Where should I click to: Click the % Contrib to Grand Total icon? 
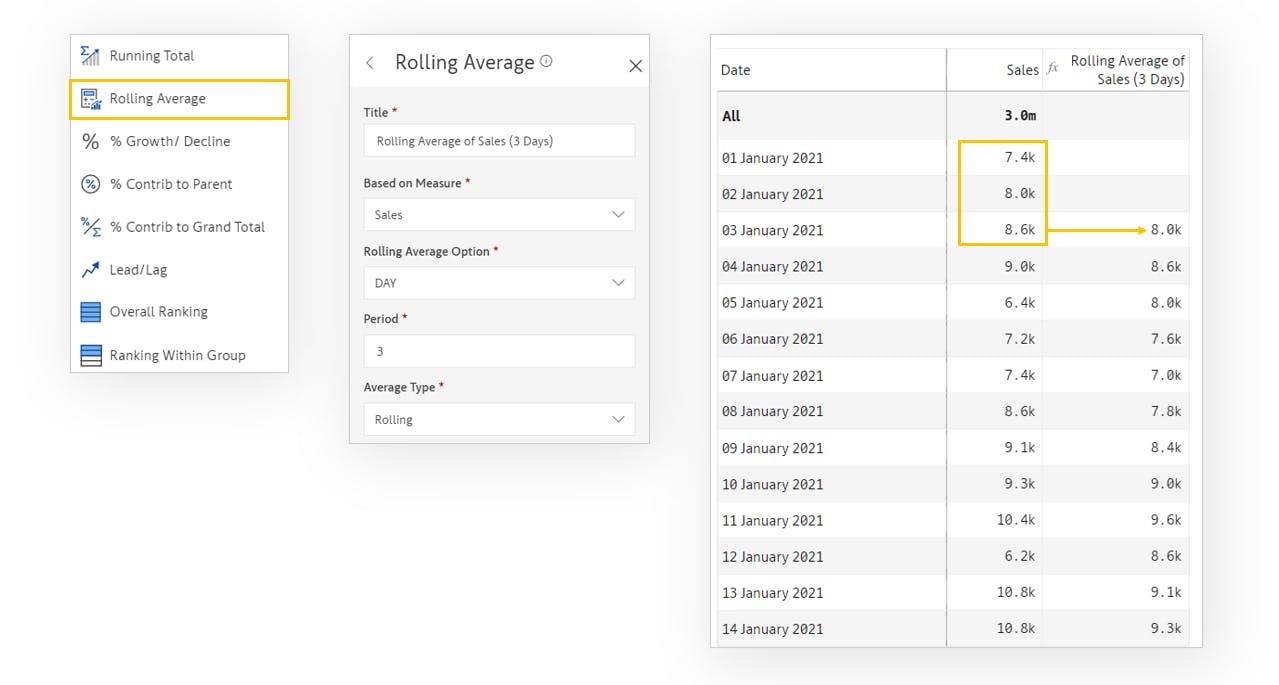[90, 227]
